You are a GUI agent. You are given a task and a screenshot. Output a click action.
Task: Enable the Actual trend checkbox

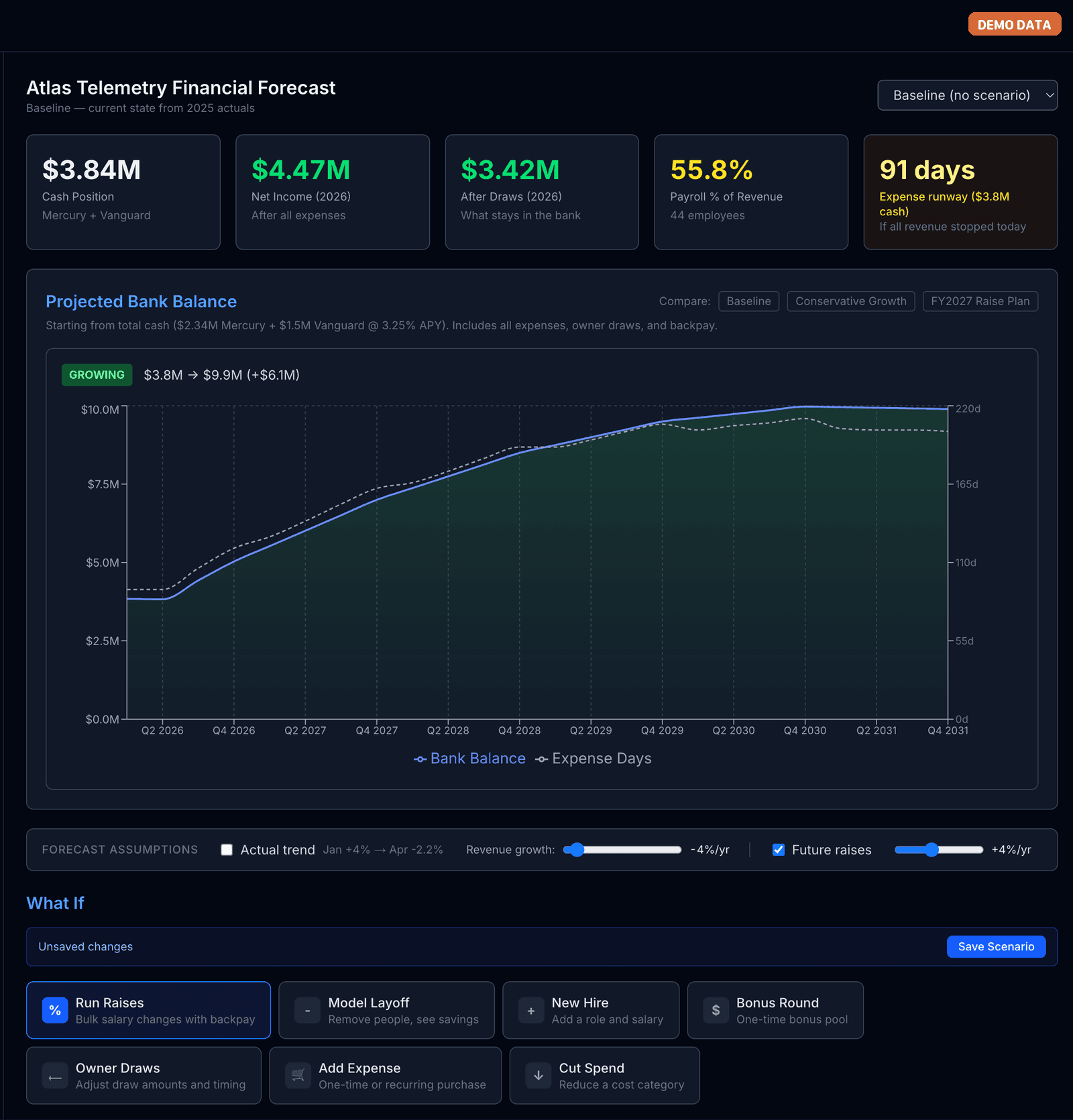pos(227,850)
